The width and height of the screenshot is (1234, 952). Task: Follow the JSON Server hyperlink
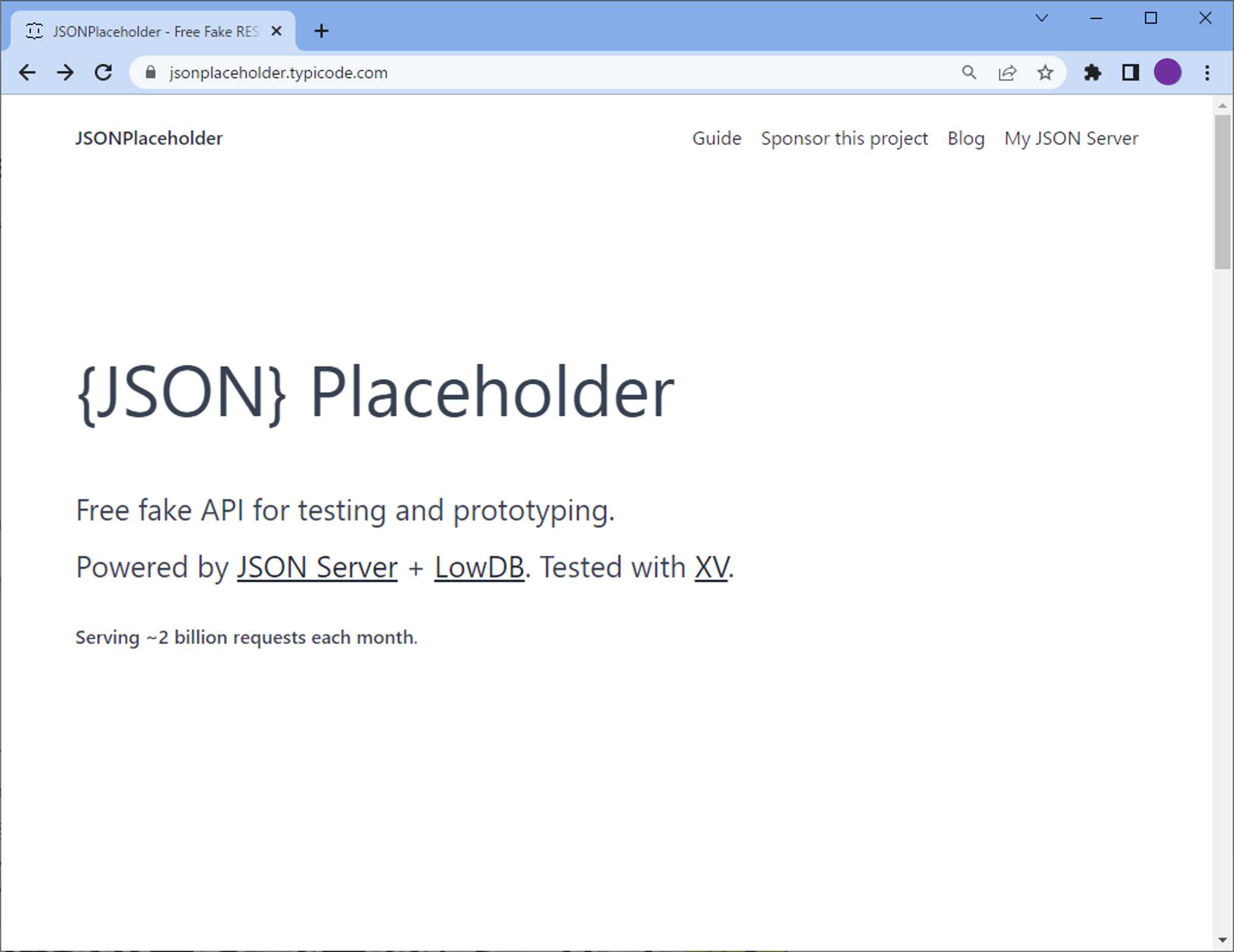[x=317, y=568]
